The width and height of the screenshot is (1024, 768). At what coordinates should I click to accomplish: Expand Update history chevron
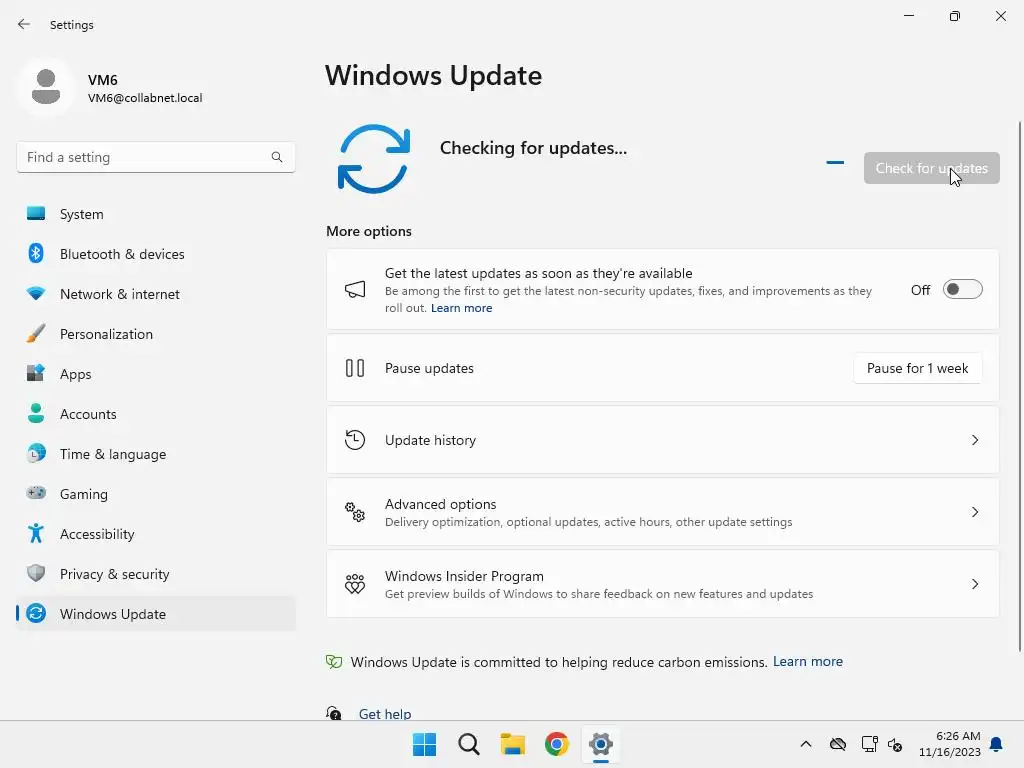click(975, 440)
